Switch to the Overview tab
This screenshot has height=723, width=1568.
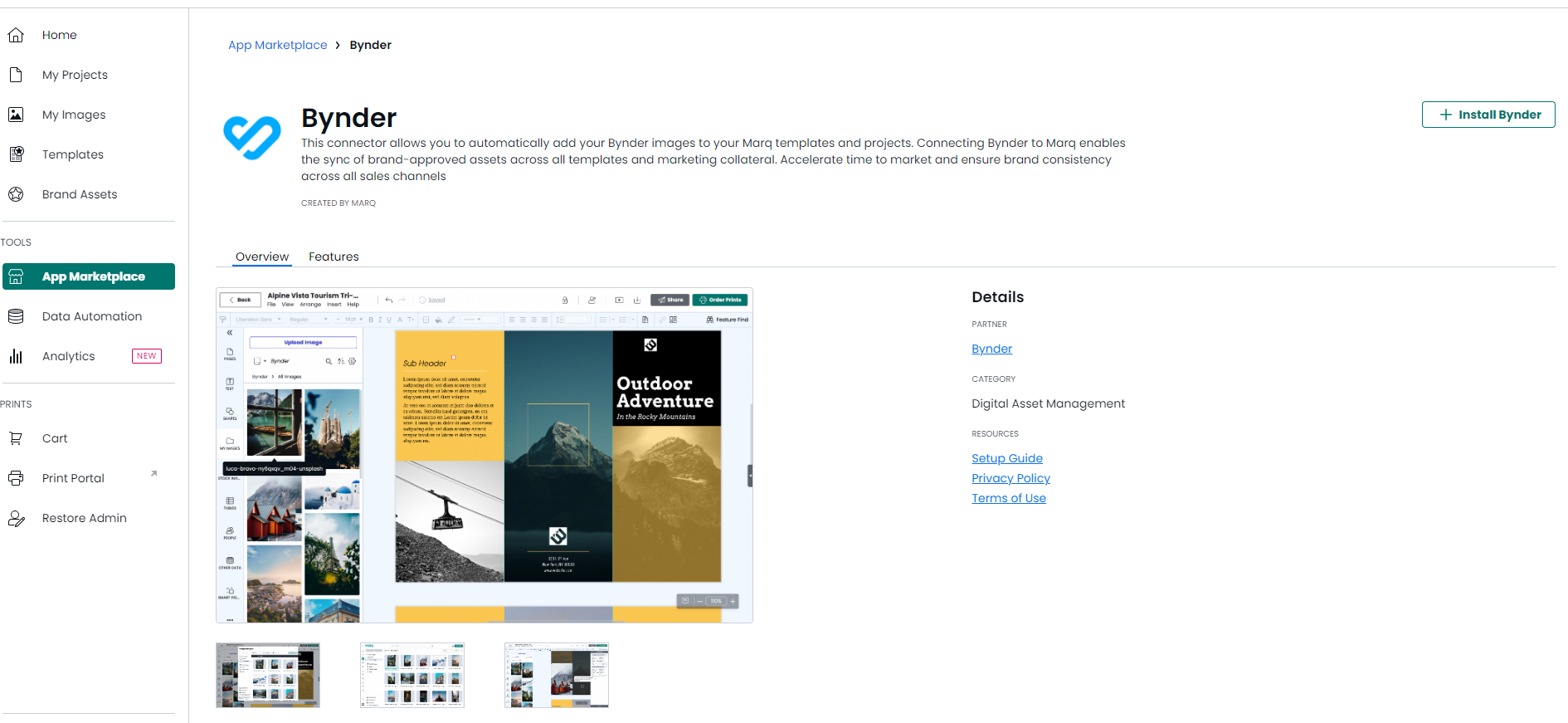262,256
